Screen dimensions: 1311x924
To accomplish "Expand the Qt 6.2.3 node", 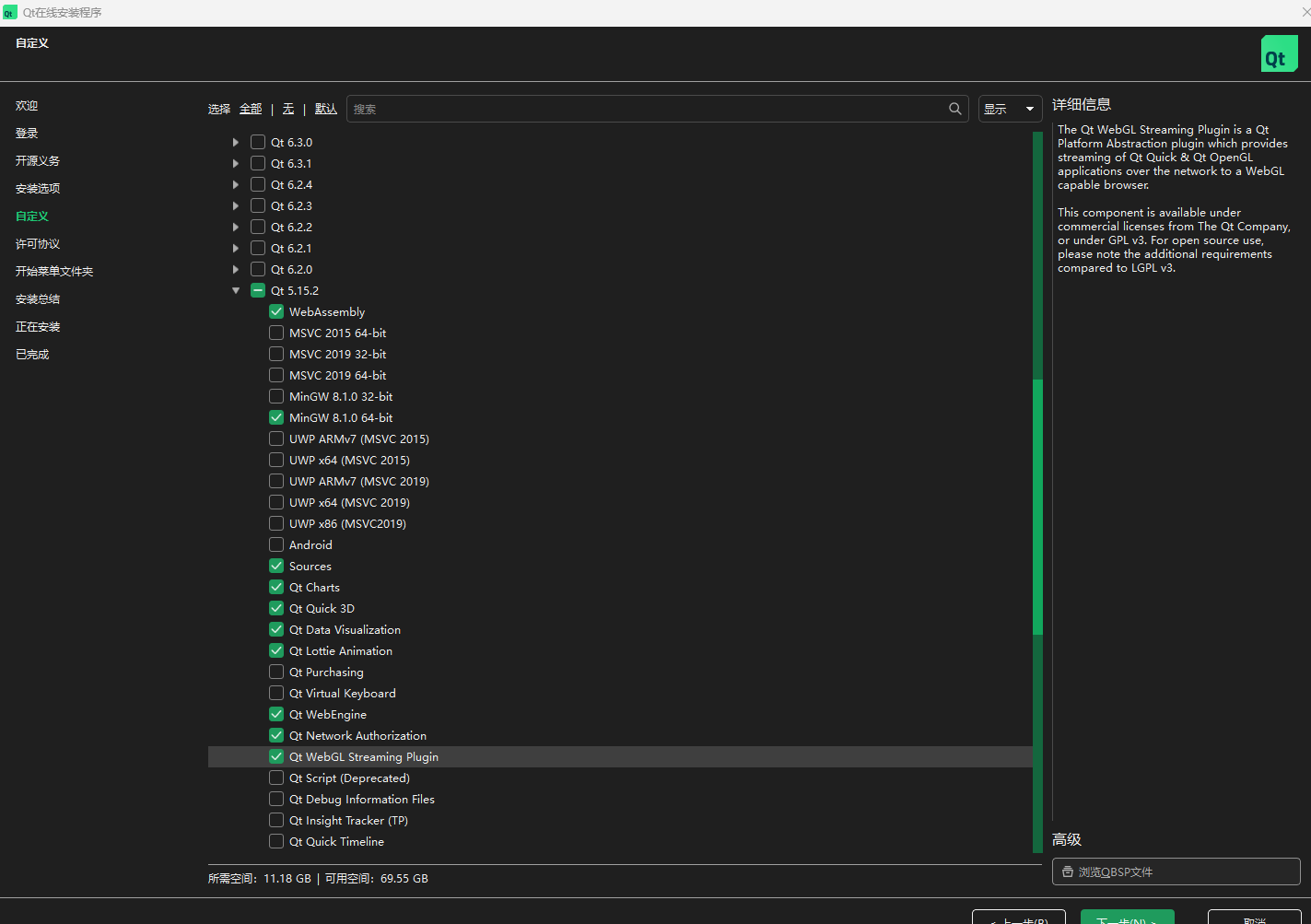I will pos(236,205).
